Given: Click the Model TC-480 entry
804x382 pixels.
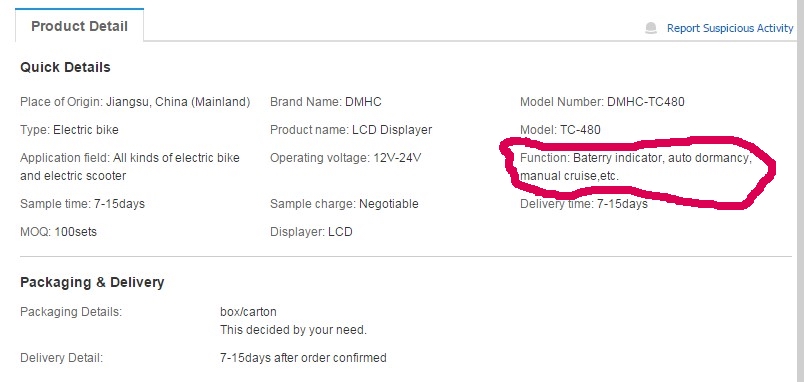Looking at the screenshot, I should (x=560, y=130).
